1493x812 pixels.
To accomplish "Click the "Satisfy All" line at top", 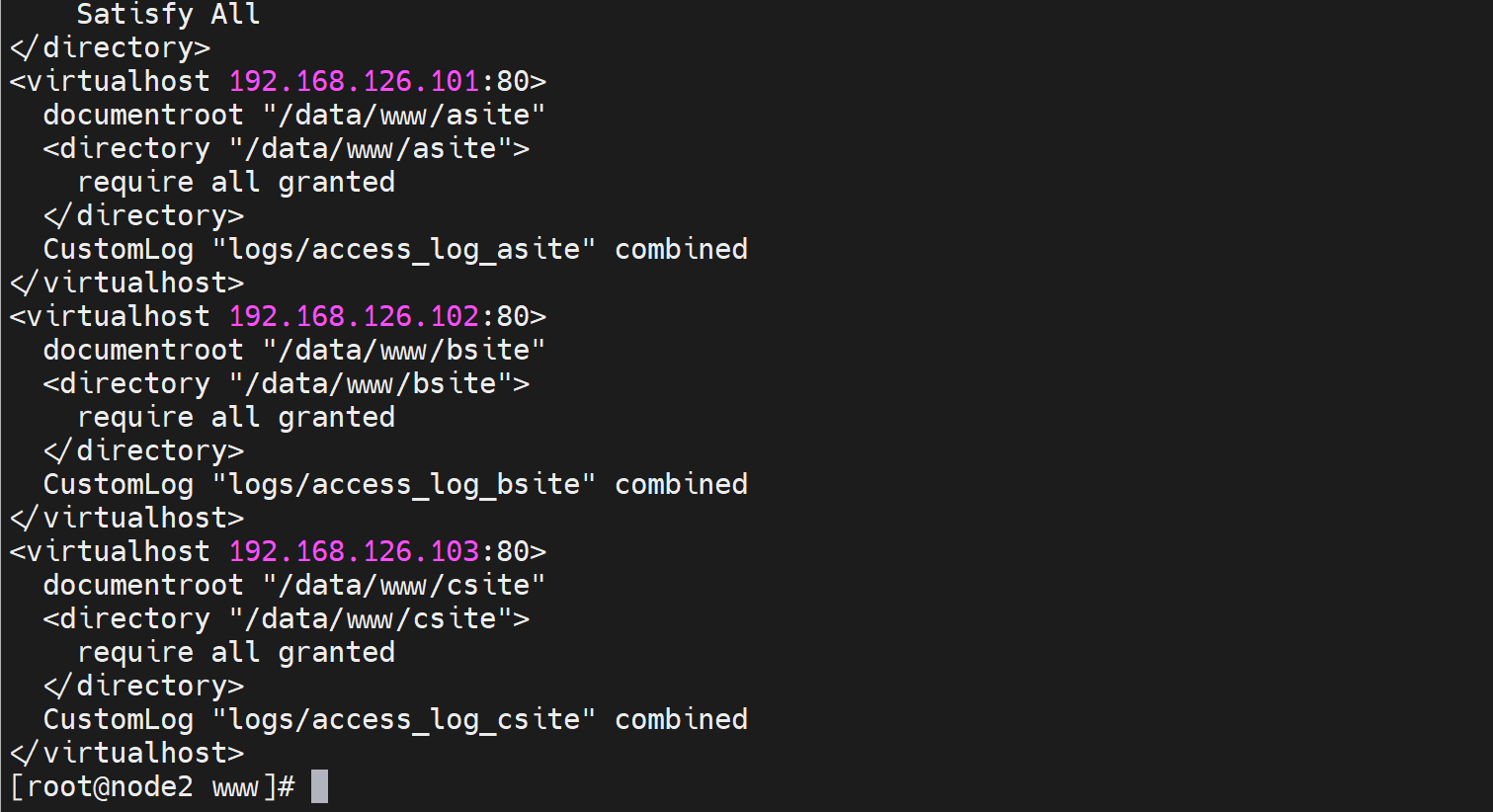I will tap(168, 15).
